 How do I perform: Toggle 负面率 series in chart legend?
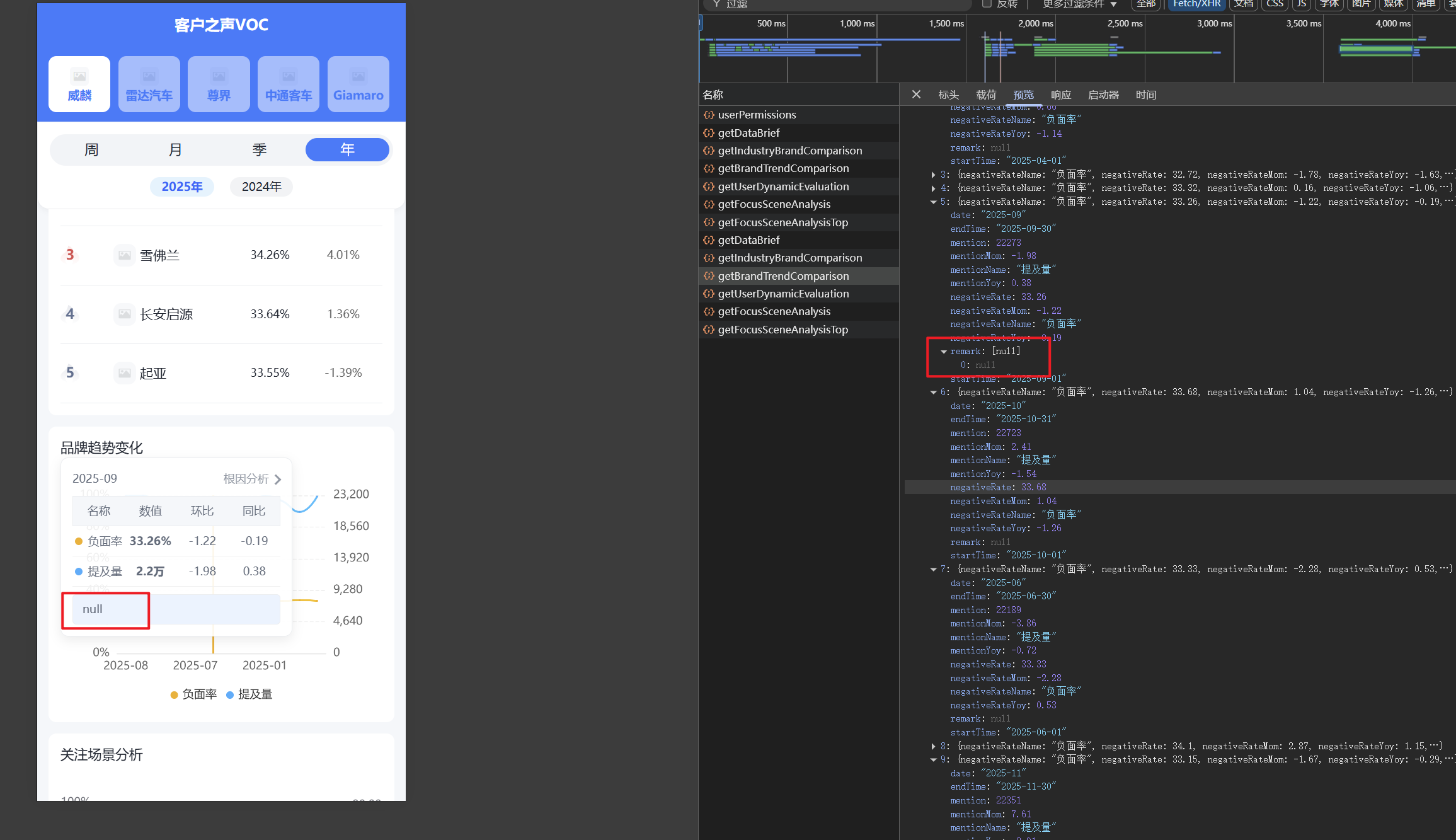click(x=193, y=694)
